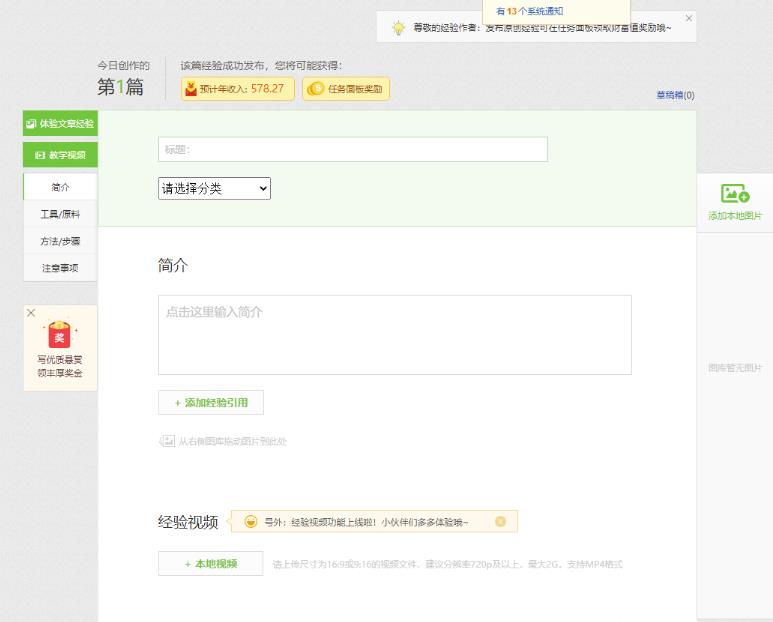Go to 注意事项 section
Viewport: 773px width, 622px height.
coord(60,268)
